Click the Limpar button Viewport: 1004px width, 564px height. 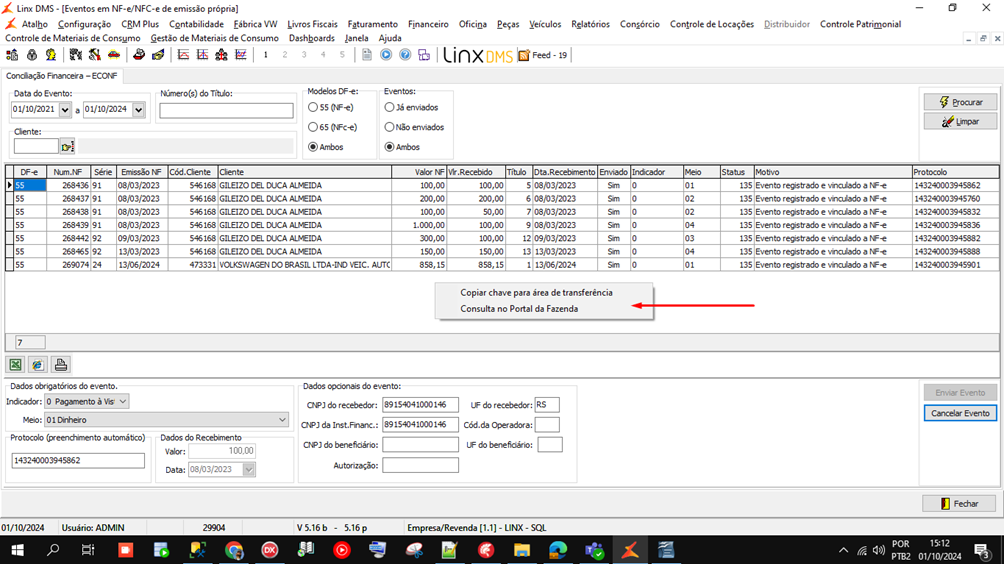coord(960,122)
